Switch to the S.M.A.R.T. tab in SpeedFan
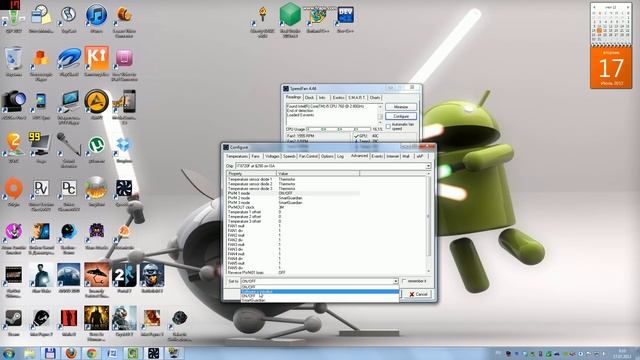This screenshot has width=640, height=360. [x=356, y=98]
